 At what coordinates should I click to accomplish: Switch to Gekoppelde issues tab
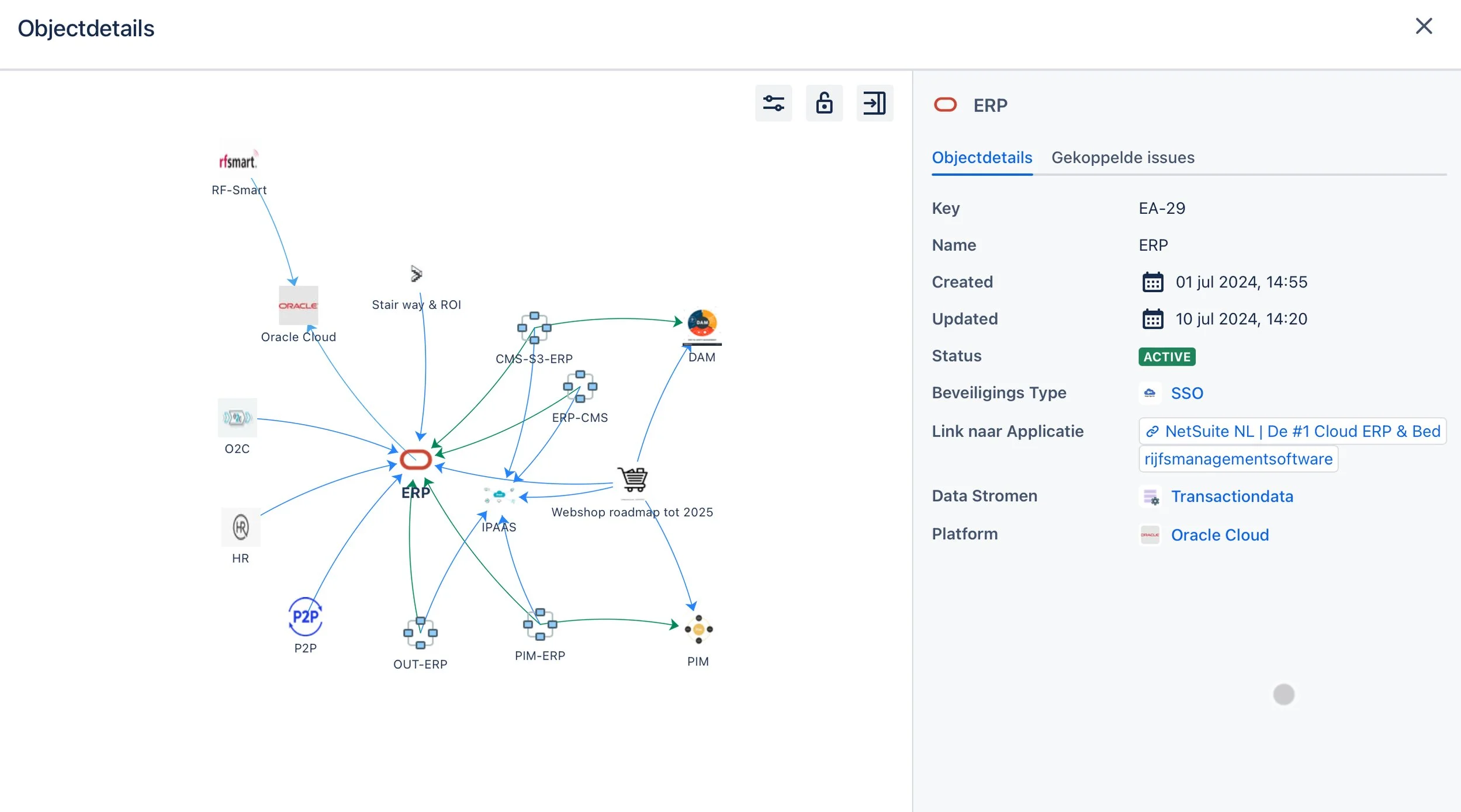[1123, 158]
